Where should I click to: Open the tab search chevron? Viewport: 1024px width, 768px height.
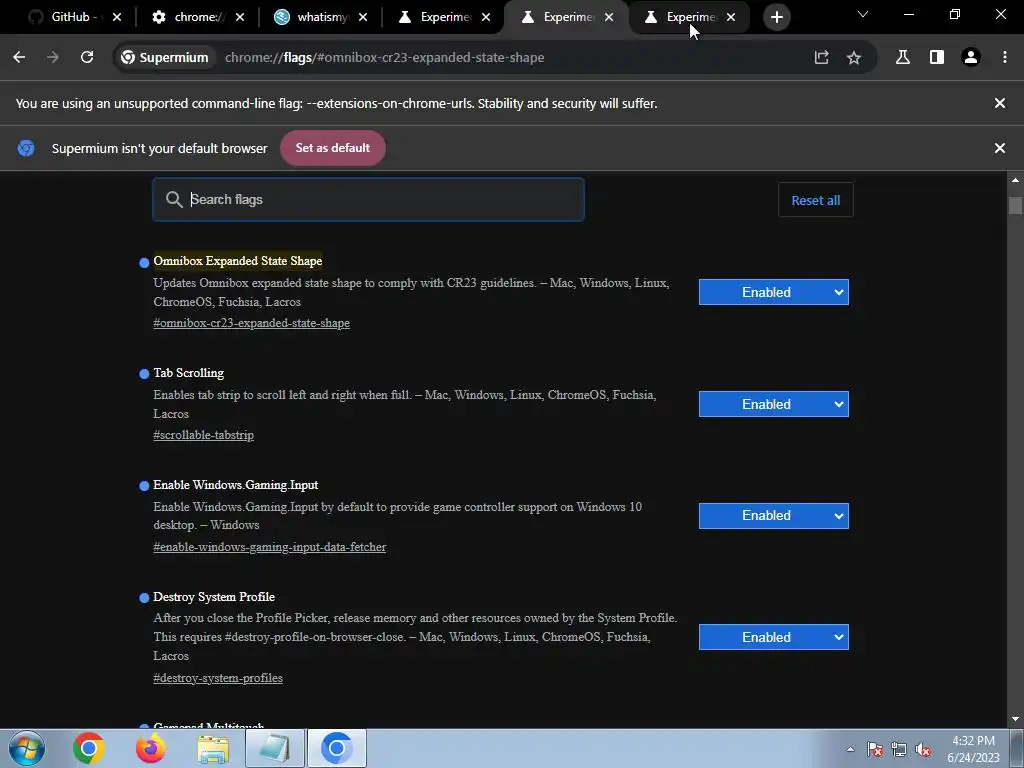[863, 14]
